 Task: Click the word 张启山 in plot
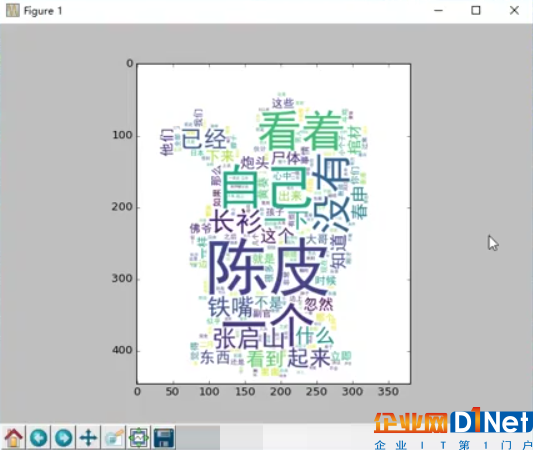[250, 338]
